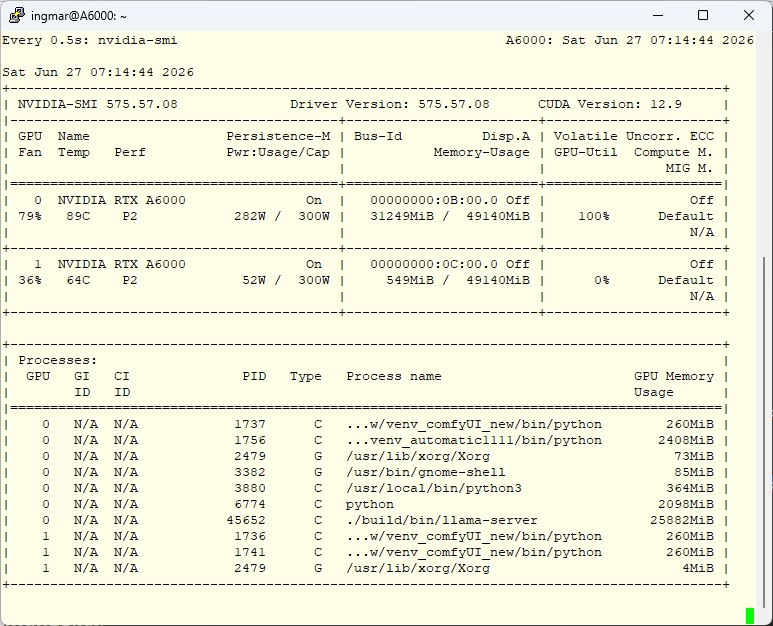Click the 'Bus-Id' column header
The height and width of the screenshot is (626, 773).
pos(378,137)
